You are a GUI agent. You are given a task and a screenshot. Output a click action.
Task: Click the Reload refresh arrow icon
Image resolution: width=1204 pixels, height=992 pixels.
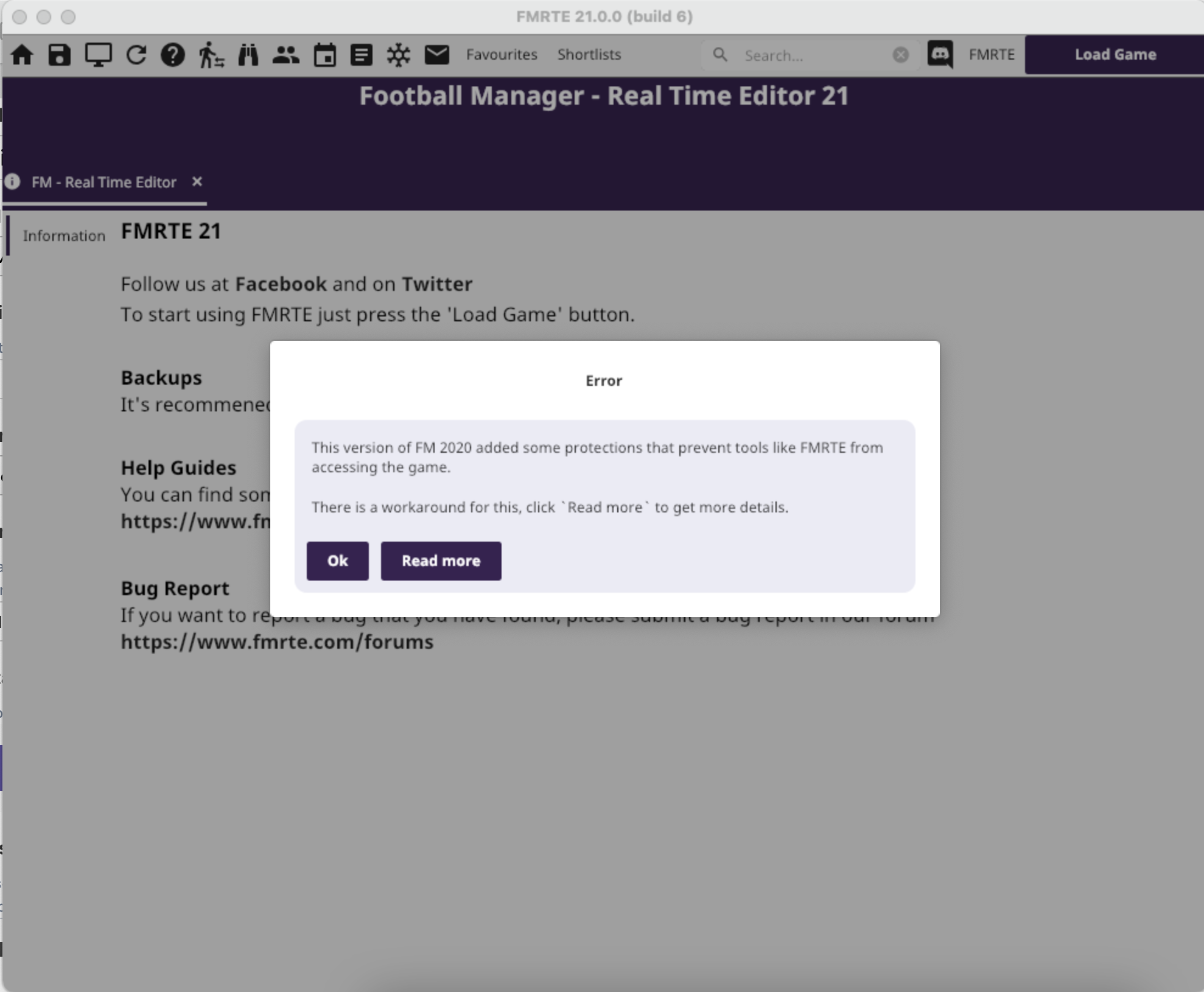[x=136, y=55]
